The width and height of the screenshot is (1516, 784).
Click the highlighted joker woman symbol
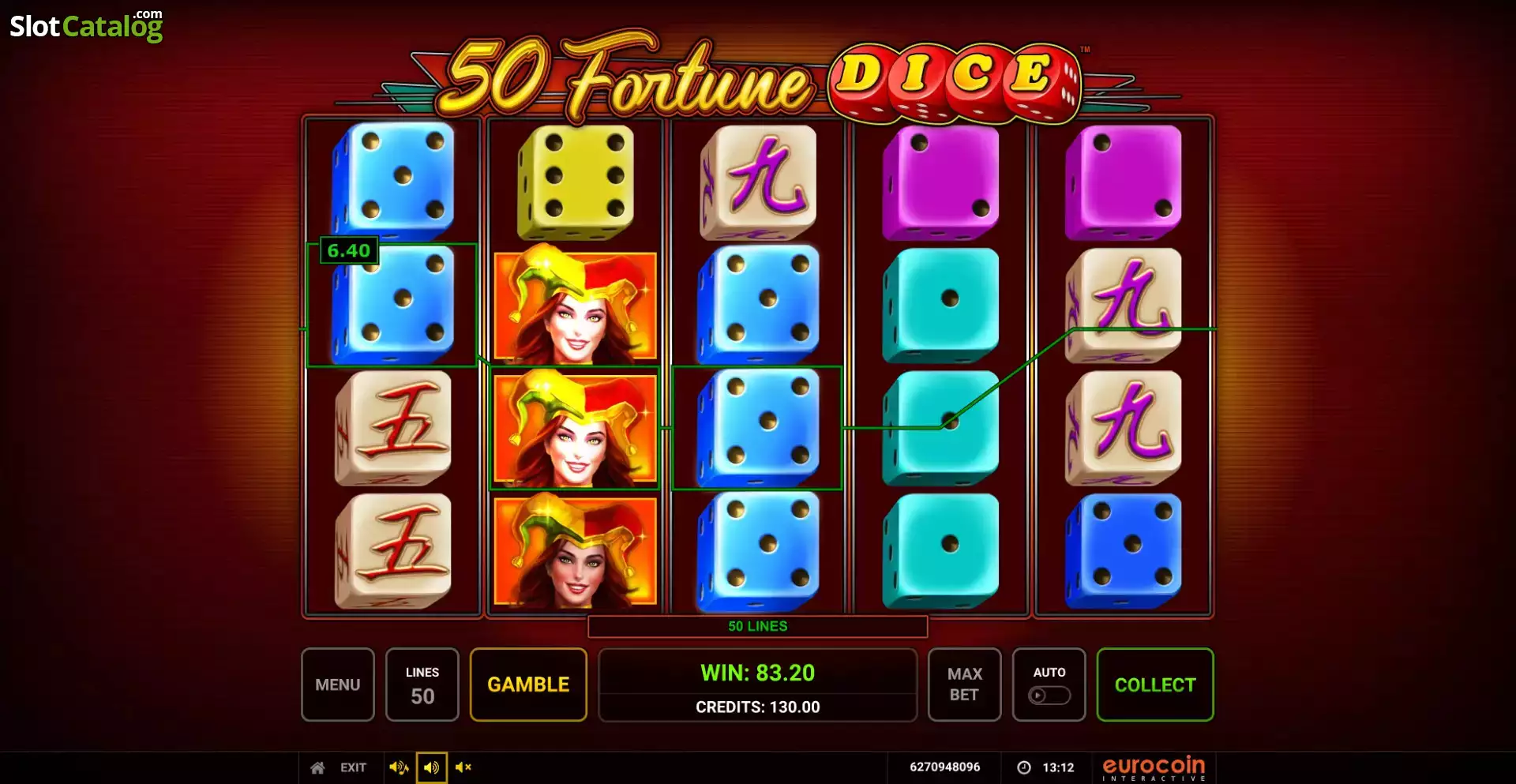coord(576,428)
